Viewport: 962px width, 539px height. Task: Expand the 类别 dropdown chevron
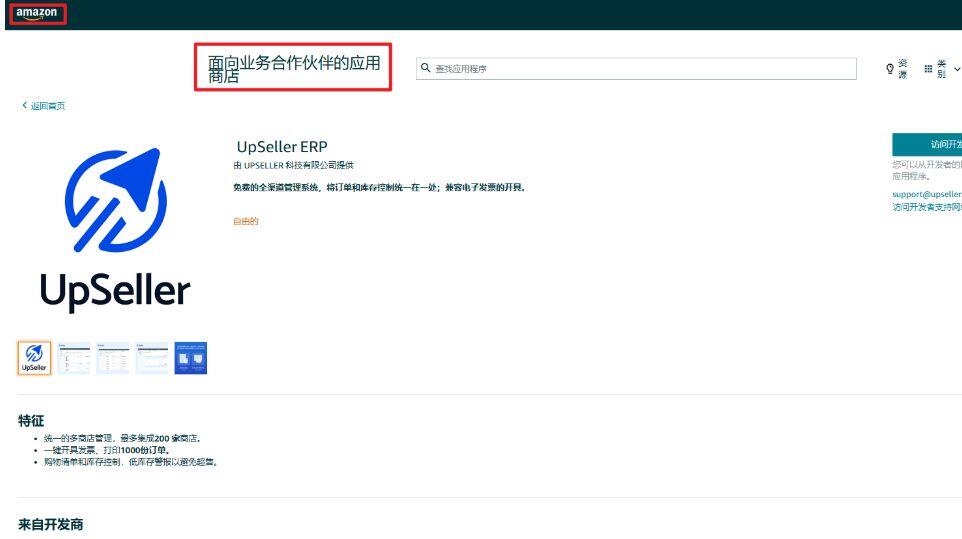[957, 69]
